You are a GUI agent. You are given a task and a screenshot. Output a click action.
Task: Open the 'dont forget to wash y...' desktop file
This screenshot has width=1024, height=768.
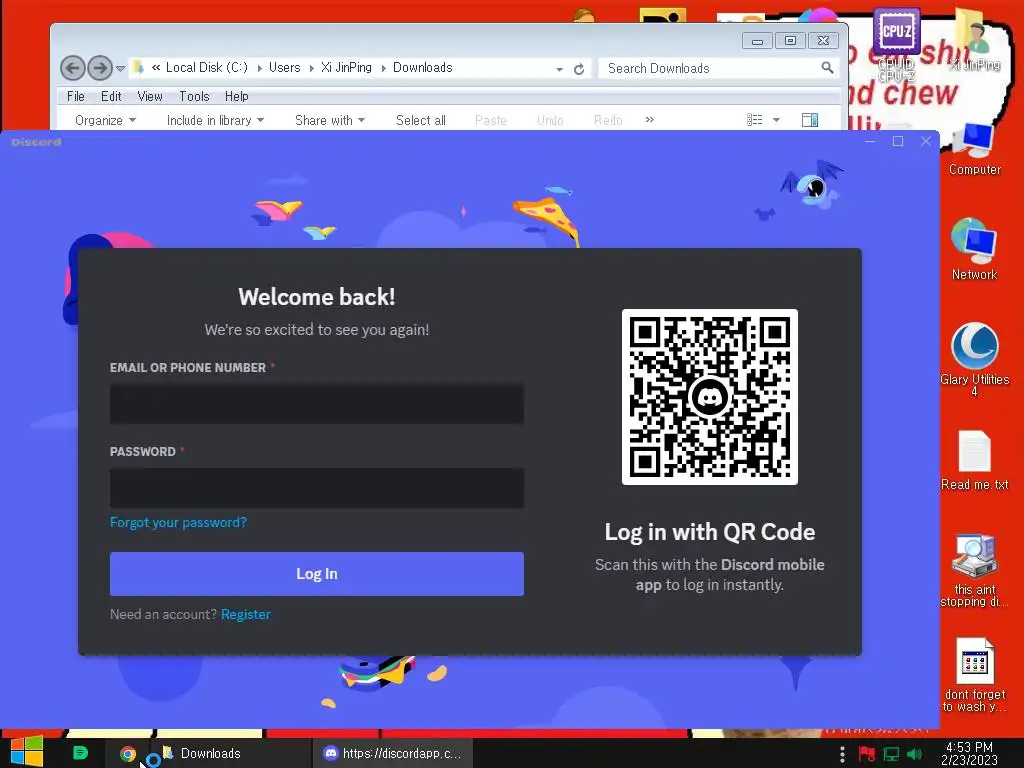click(x=974, y=675)
